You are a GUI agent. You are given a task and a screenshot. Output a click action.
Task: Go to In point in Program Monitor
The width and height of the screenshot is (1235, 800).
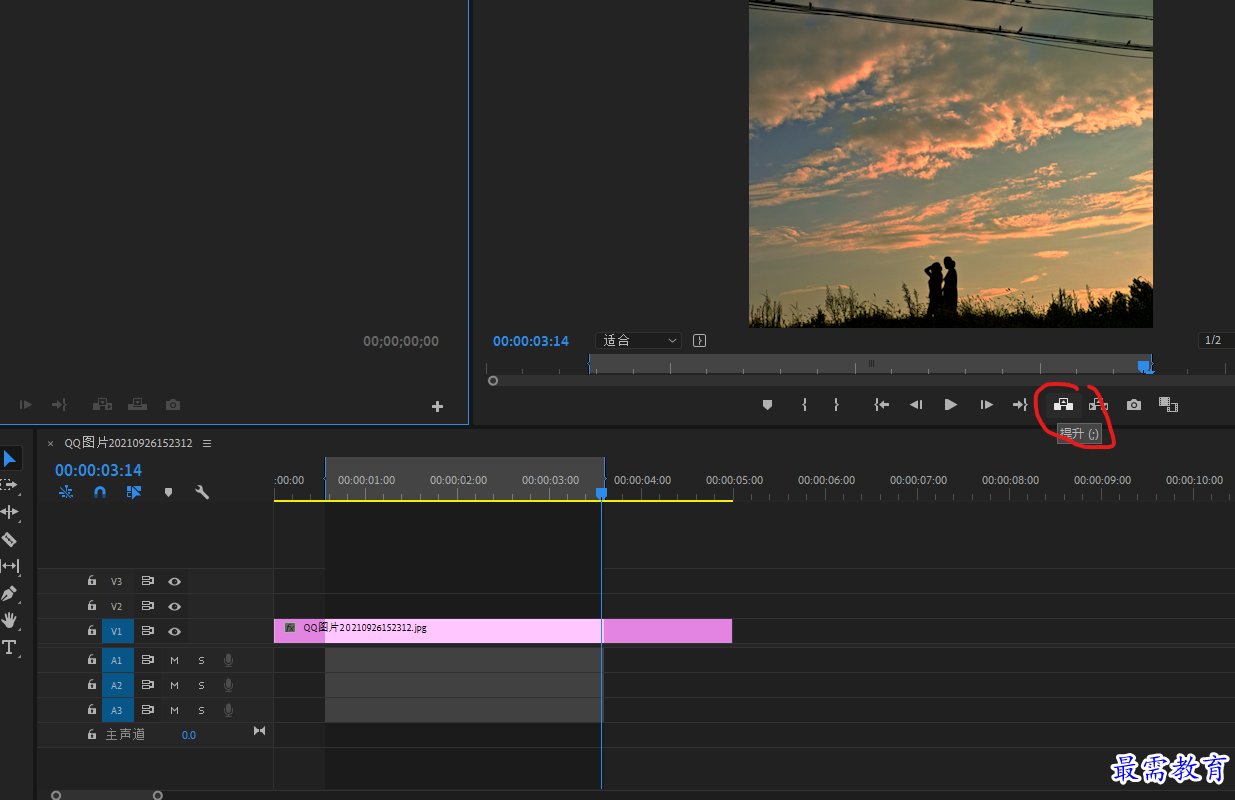881,405
